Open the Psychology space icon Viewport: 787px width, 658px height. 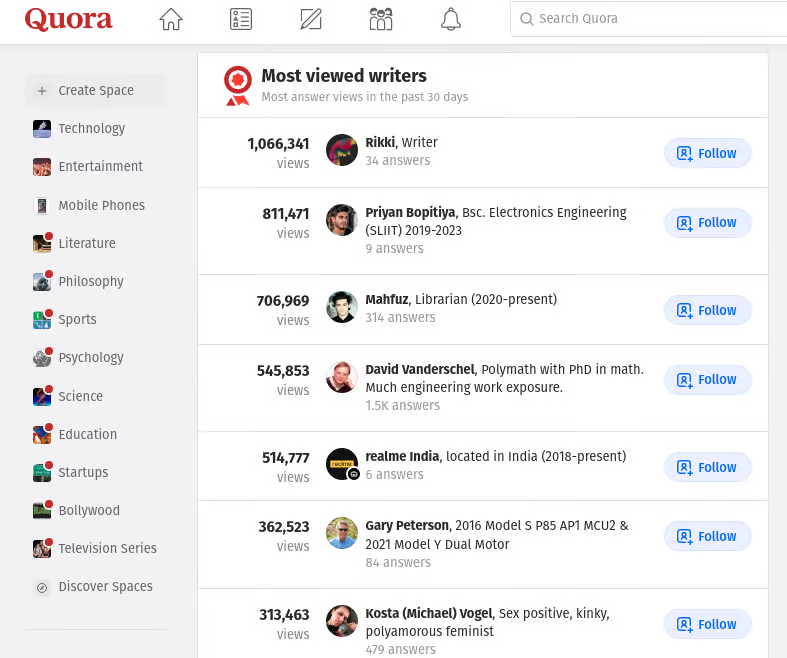(x=42, y=358)
